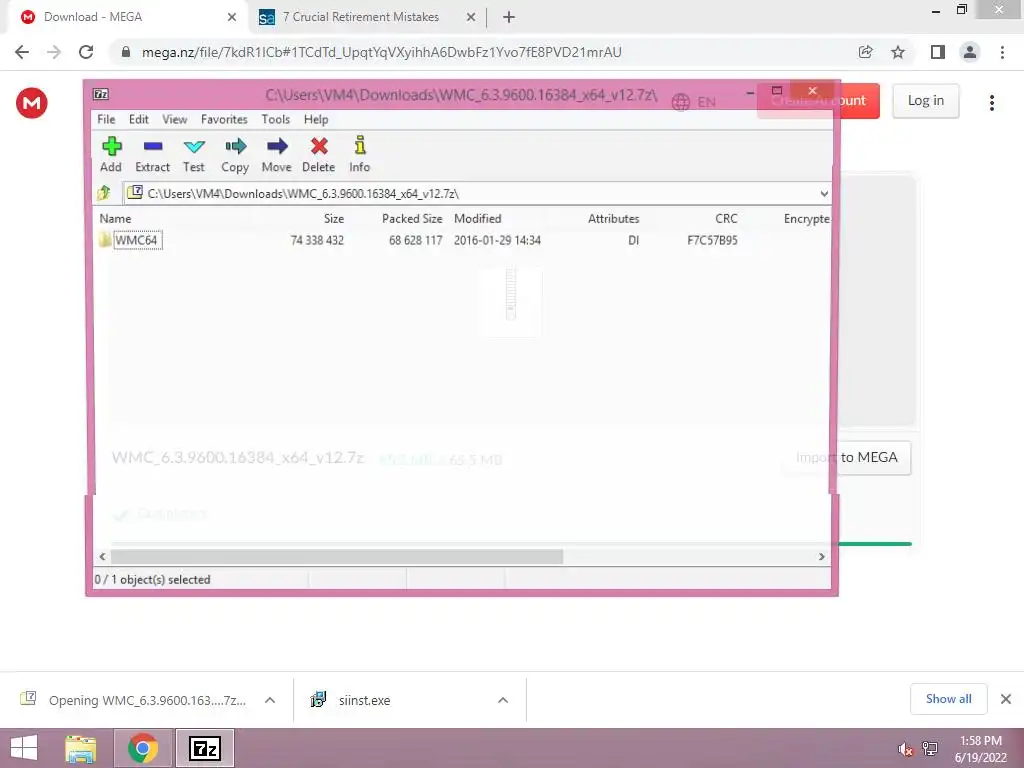This screenshot has height=768, width=1024.
Task: Close the 7 Crucial Retirement Mistakes tab
Action: coord(470,17)
